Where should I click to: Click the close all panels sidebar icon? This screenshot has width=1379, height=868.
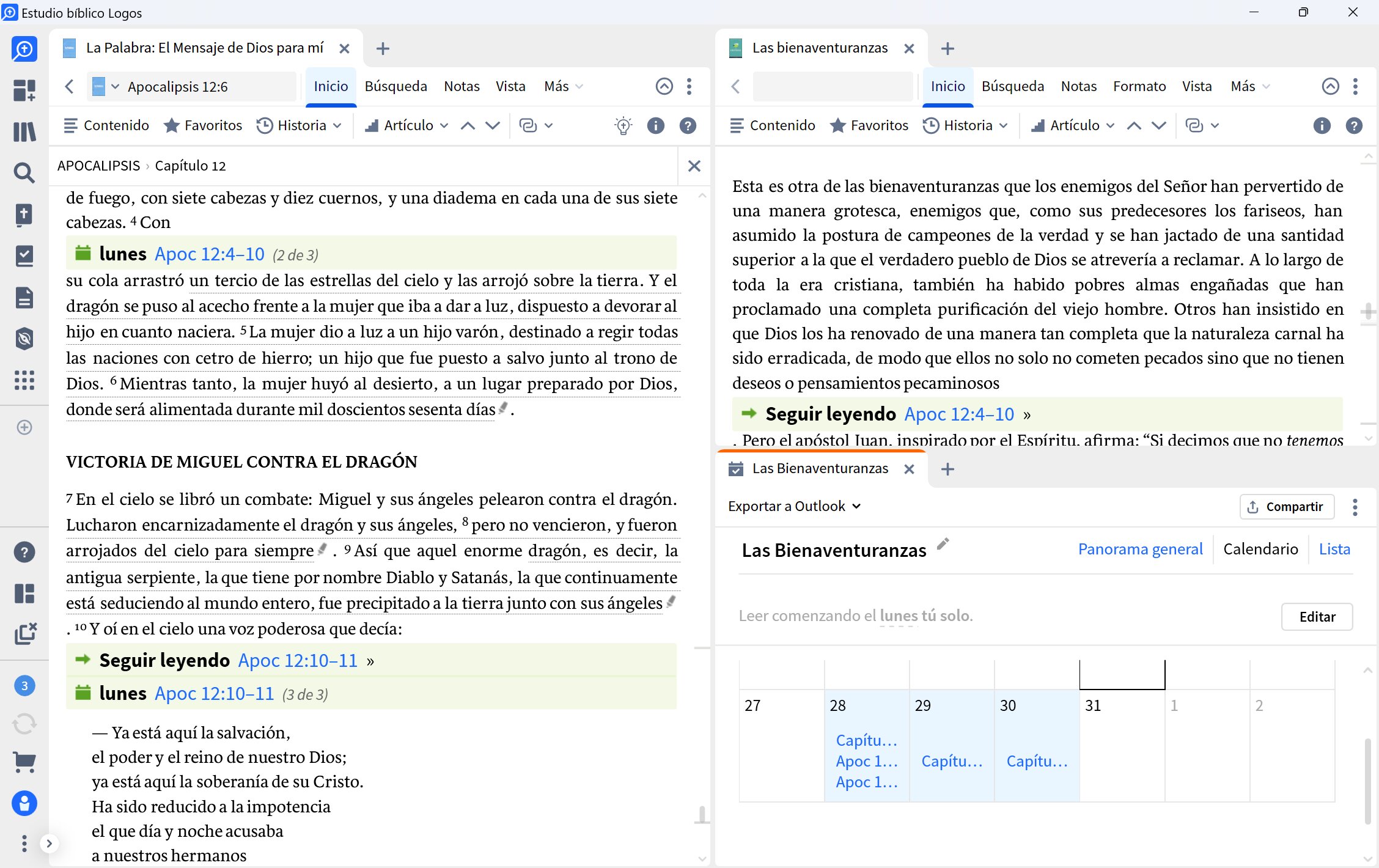coord(24,634)
